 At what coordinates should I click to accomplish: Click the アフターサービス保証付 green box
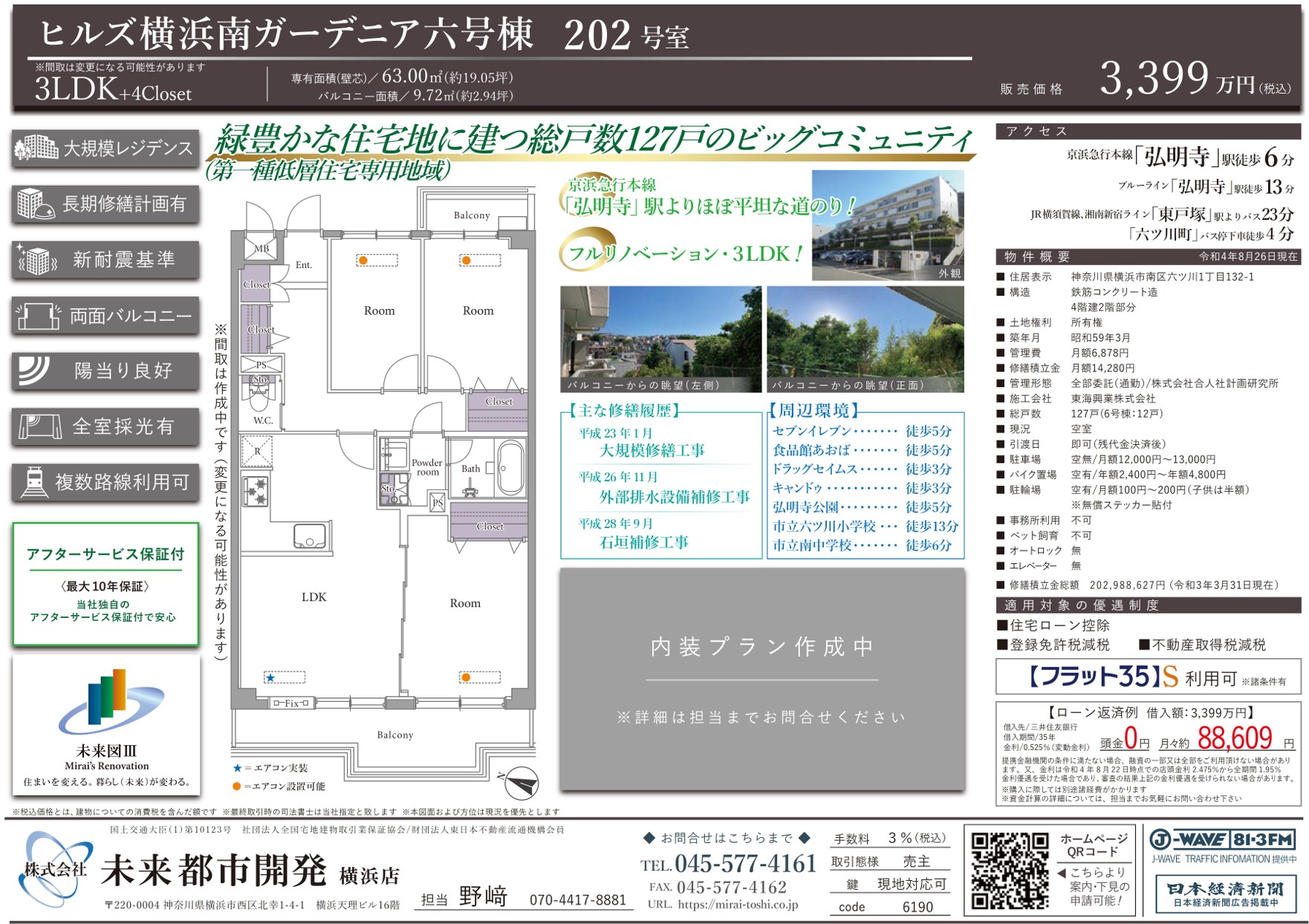105,585
